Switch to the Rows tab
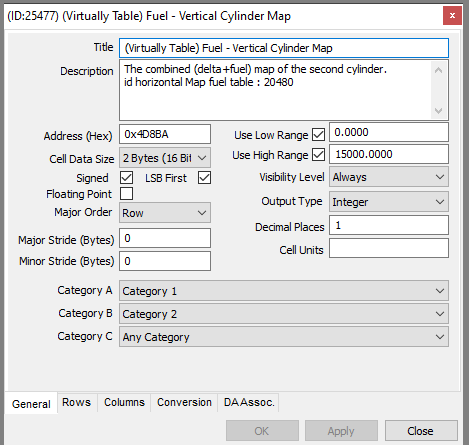469x445 pixels. (x=77, y=402)
